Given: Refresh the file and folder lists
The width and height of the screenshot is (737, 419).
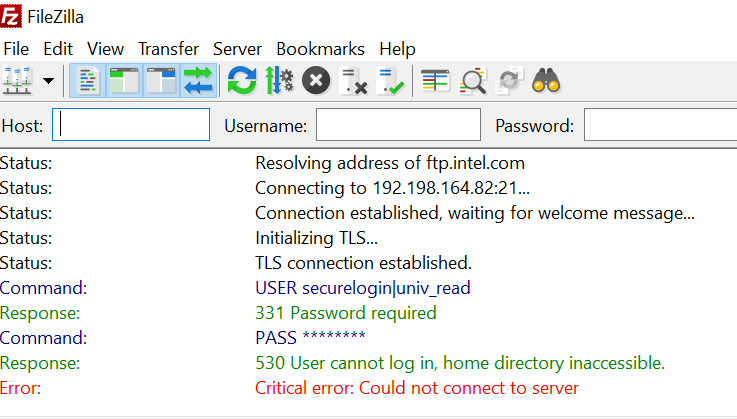Looking at the screenshot, I should coord(241,80).
